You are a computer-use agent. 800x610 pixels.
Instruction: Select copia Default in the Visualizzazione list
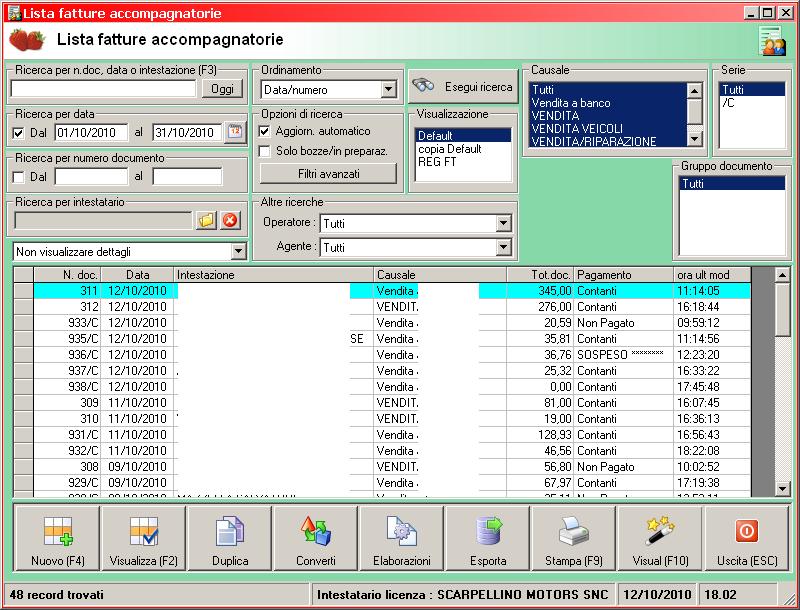(x=450, y=149)
